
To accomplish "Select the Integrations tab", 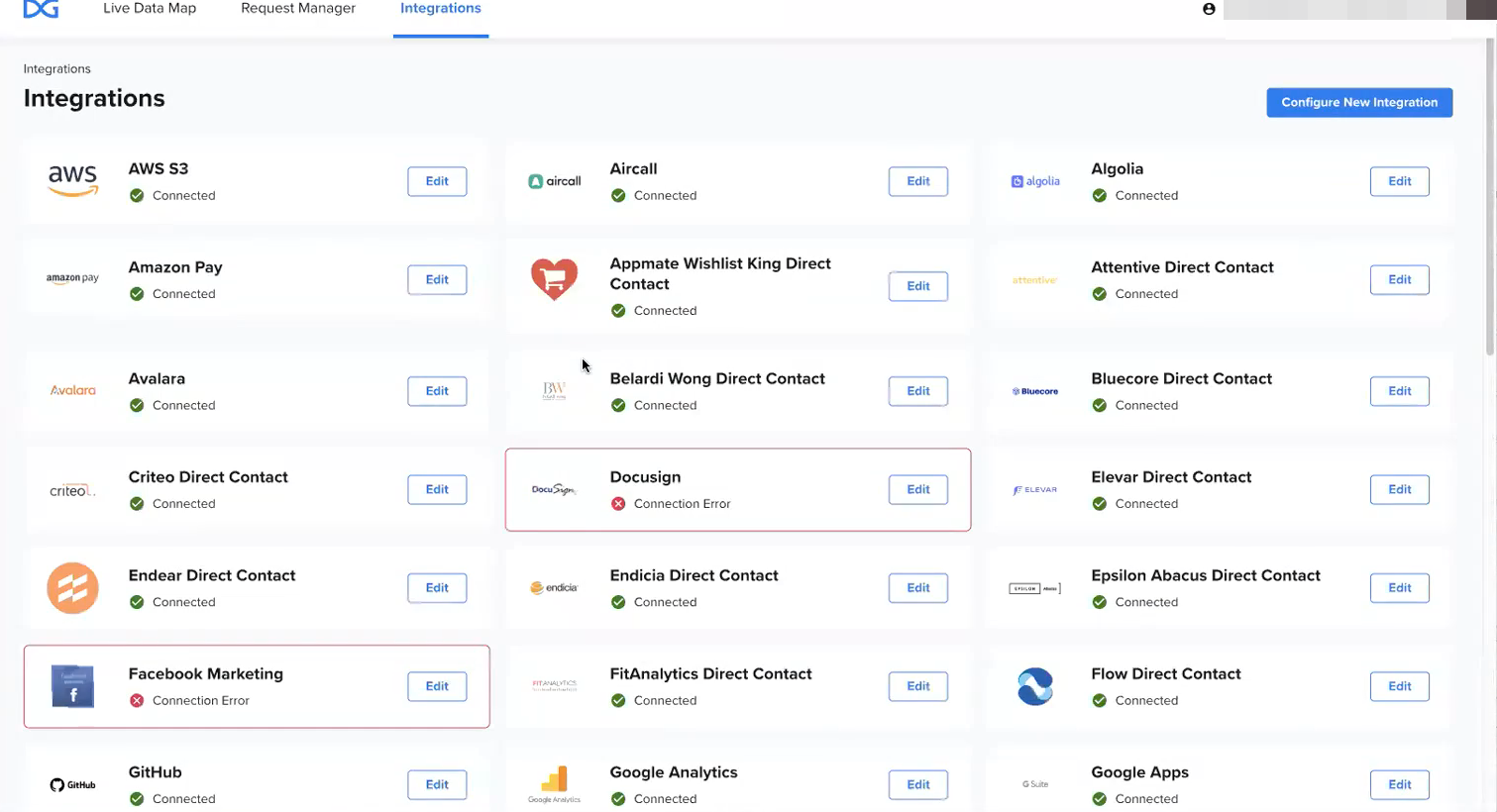I will (x=441, y=9).
